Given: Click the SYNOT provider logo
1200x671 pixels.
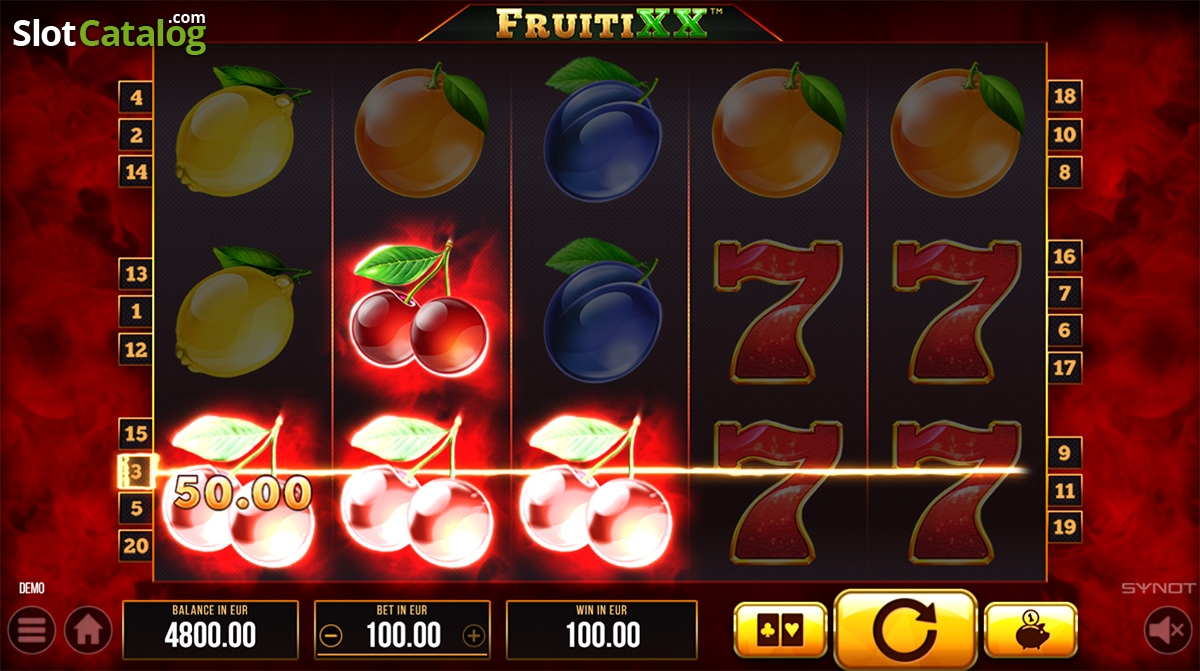Looking at the screenshot, I should [1158, 589].
